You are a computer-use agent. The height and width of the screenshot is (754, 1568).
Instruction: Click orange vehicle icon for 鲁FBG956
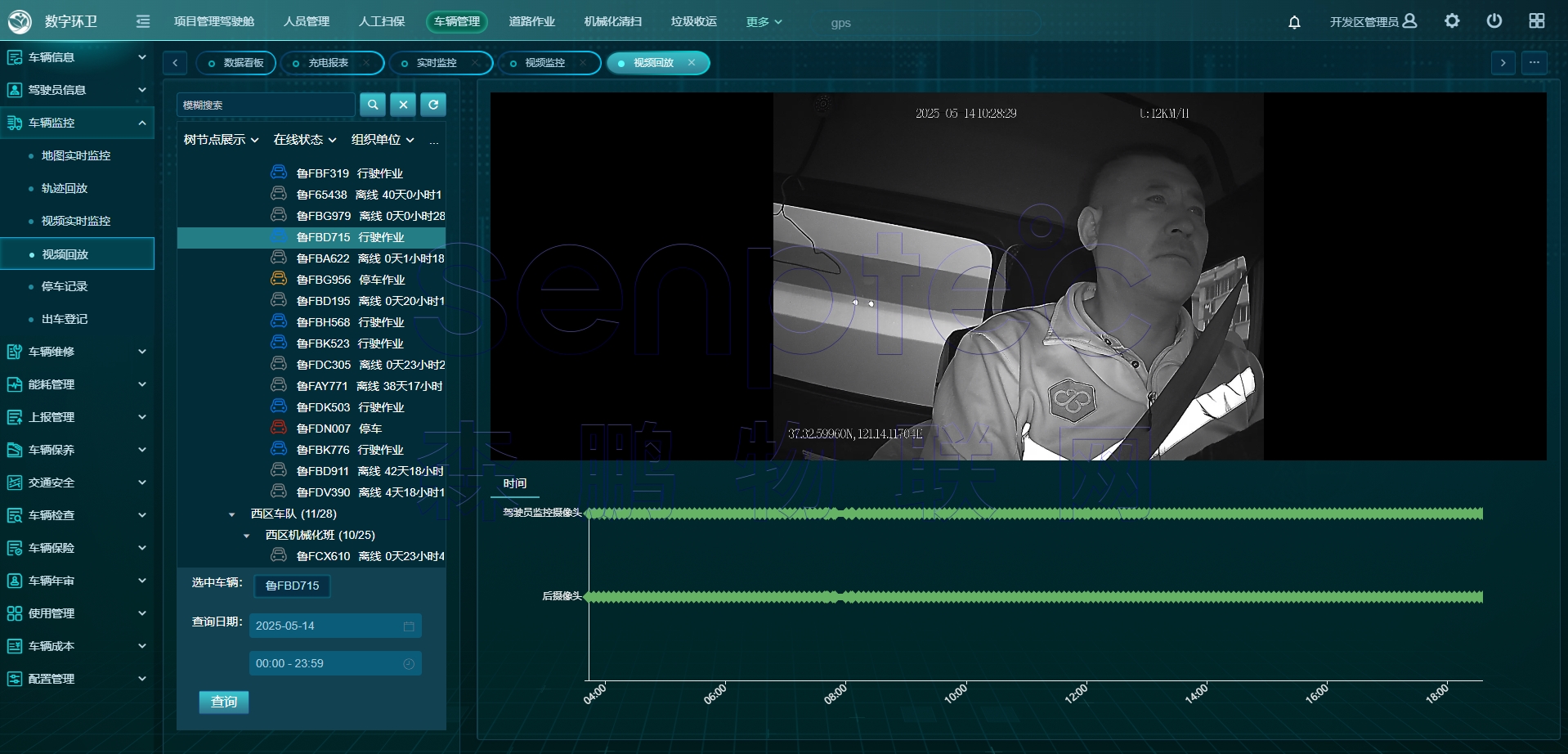click(x=279, y=278)
